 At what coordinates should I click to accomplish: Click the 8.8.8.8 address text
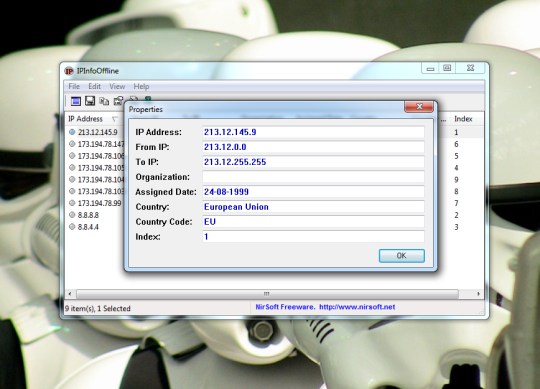point(88,215)
